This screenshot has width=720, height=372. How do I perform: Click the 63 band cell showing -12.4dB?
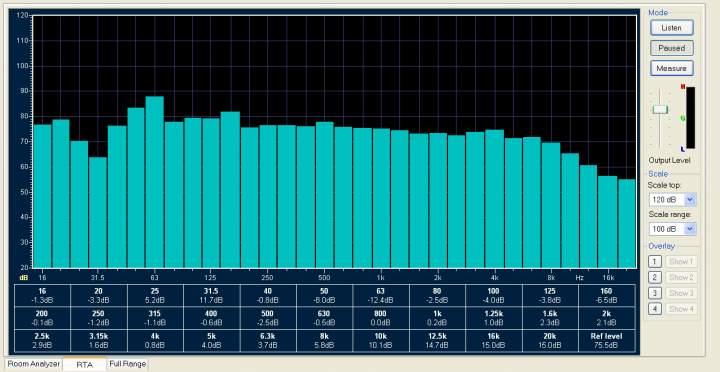[381, 295]
